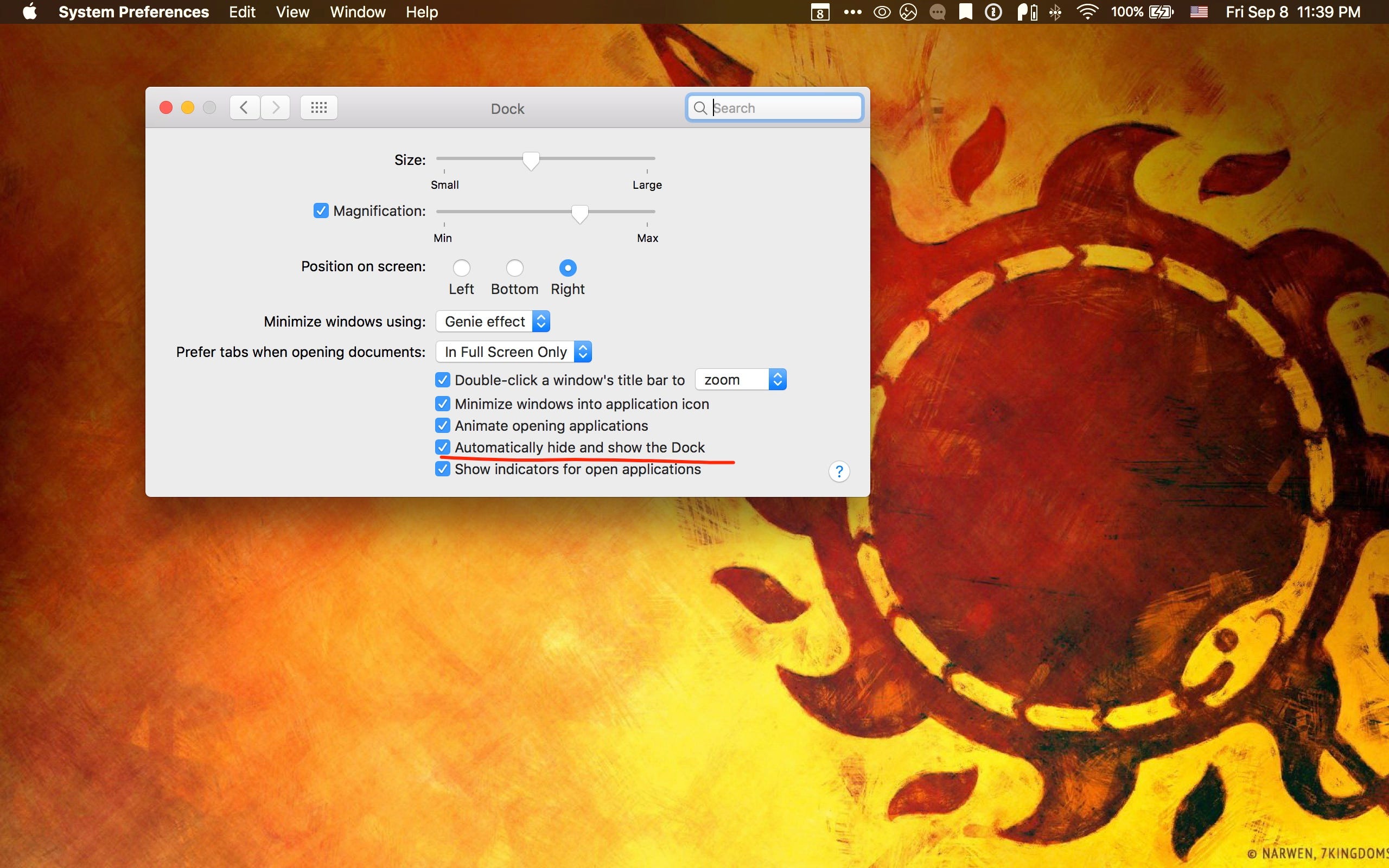Screen dimensions: 1389x868
Task: Click the Search field in Dock preferences
Action: click(774, 107)
